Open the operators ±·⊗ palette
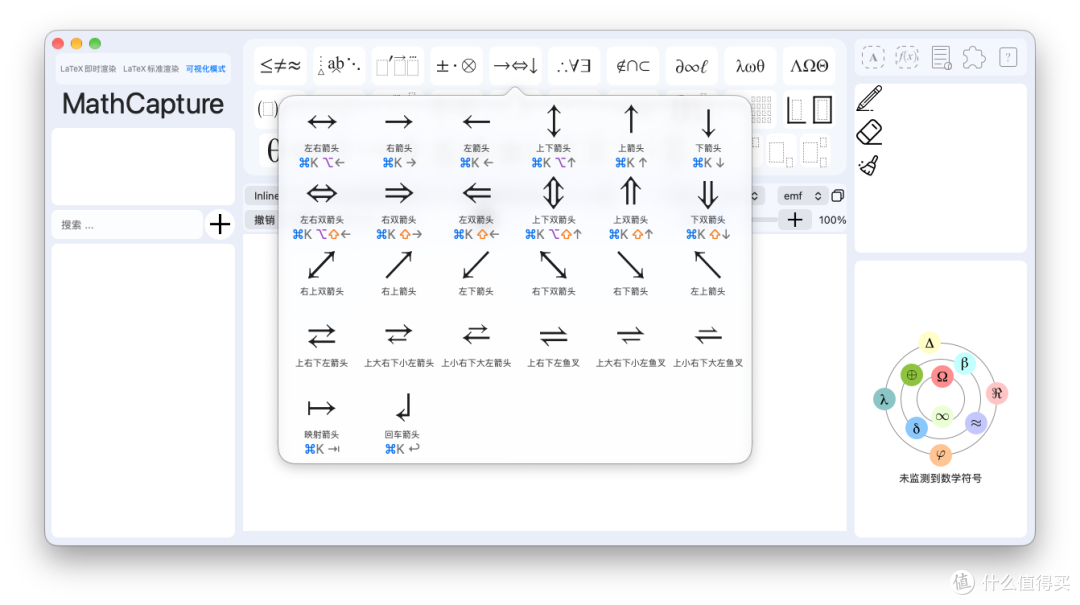This screenshot has height=605, width=1080. (456, 66)
